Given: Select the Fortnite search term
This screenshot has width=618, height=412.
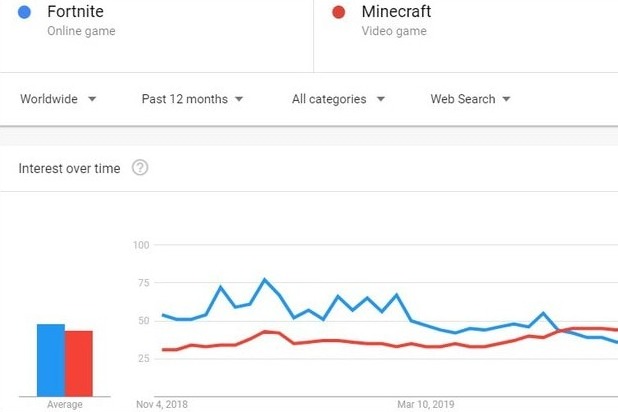Looking at the screenshot, I should point(75,12).
